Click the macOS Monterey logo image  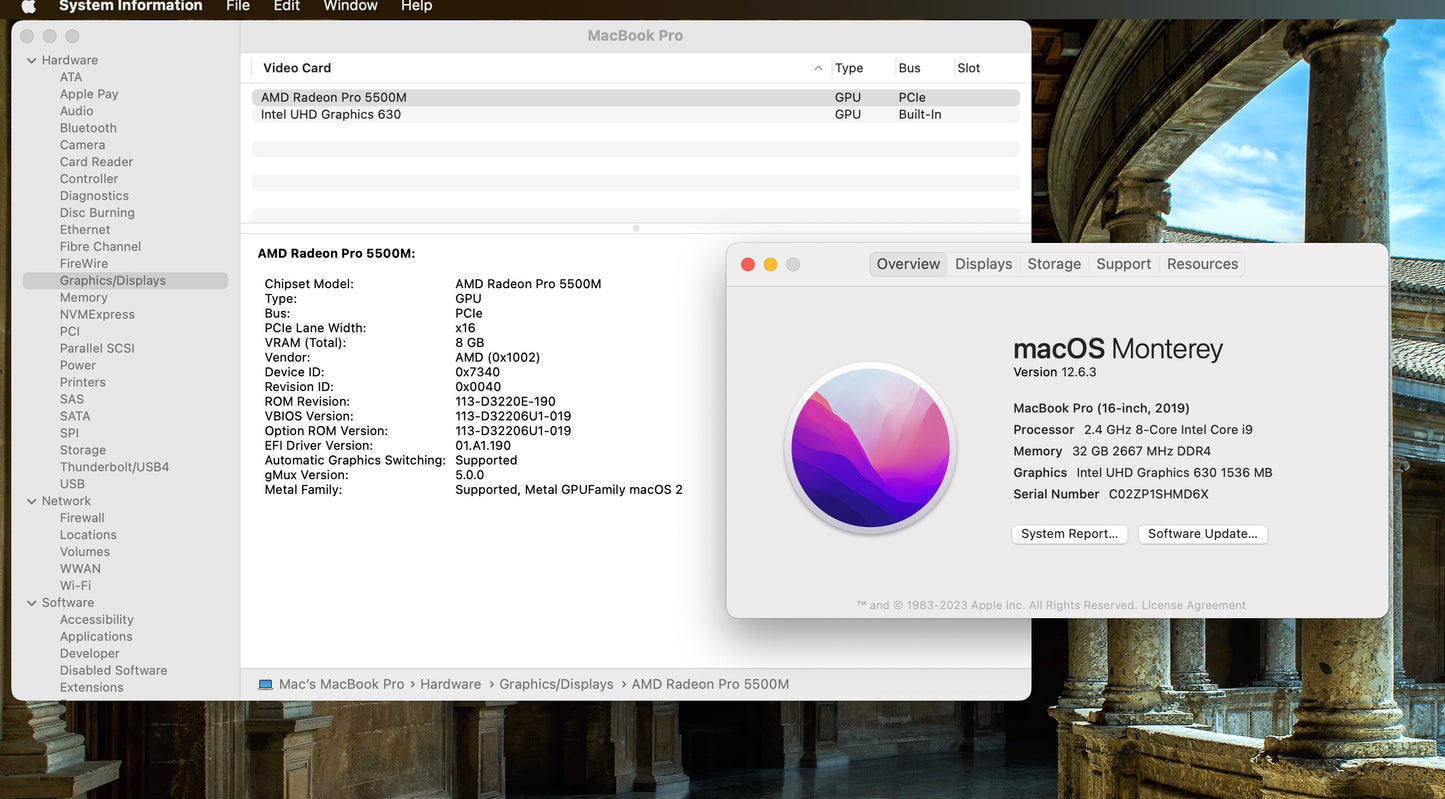pos(870,447)
